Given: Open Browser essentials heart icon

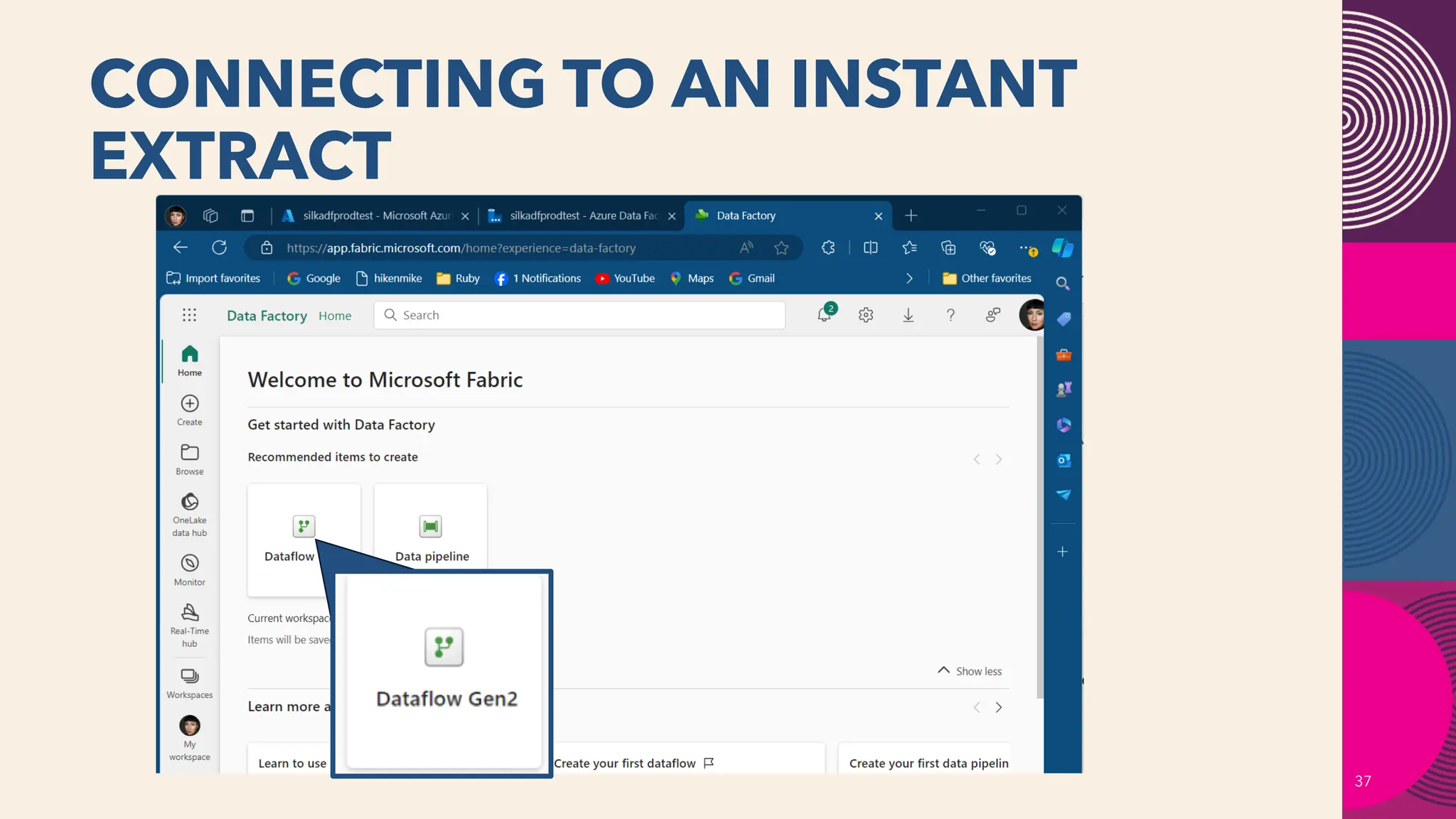Looking at the screenshot, I should point(987,247).
